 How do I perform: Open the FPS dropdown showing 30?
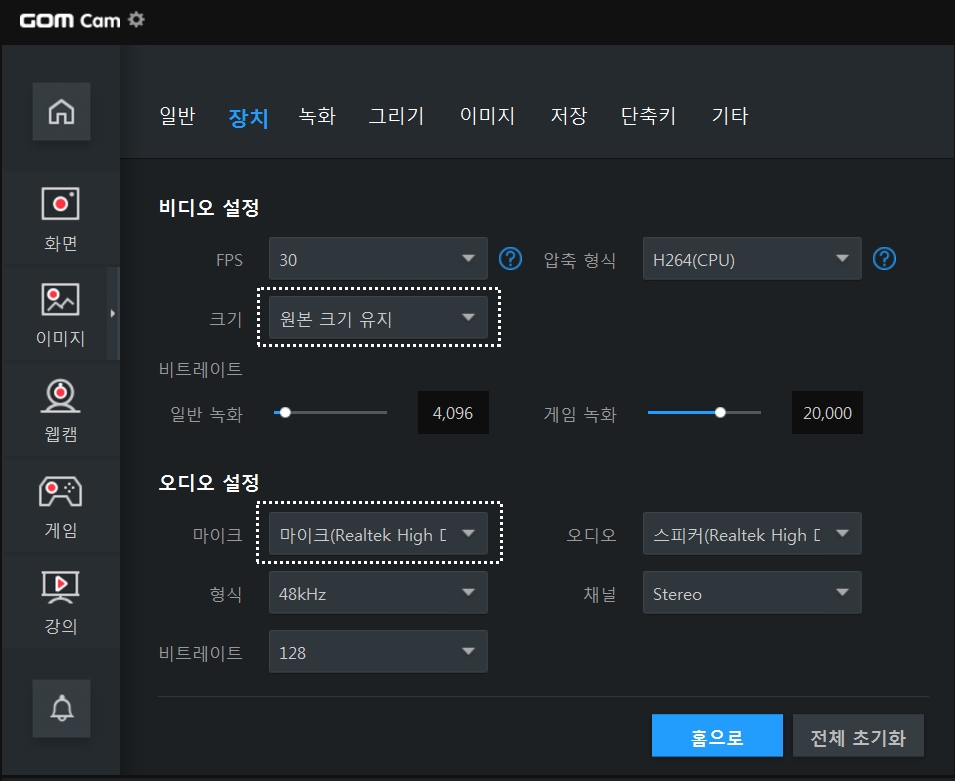[378, 259]
